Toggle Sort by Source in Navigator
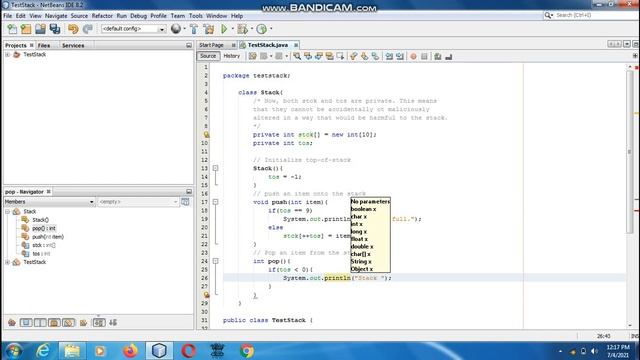The image size is (640, 360). pos(113,322)
